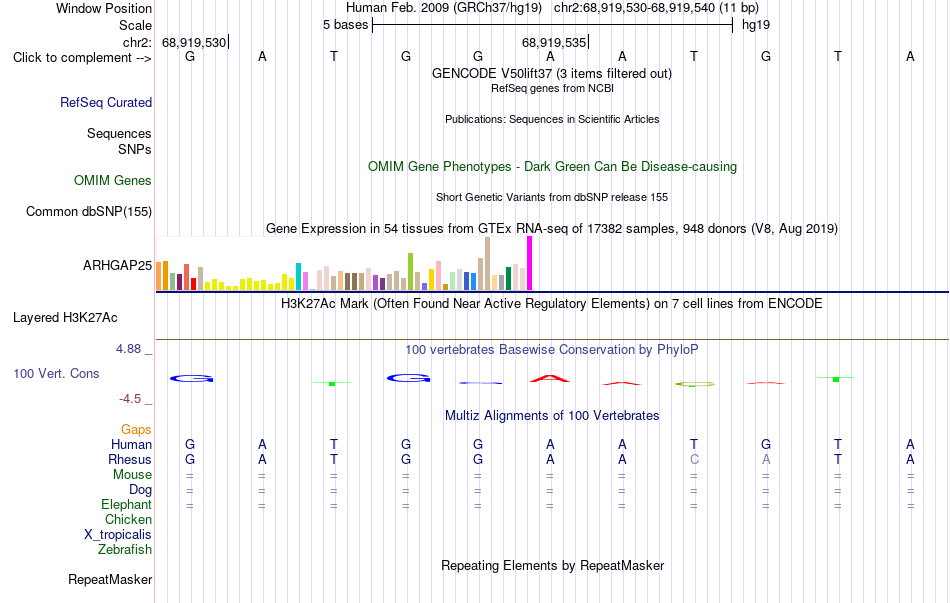The image size is (950, 603).
Task: Open the Layered H3K27Ac track label
Action: click(x=65, y=318)
